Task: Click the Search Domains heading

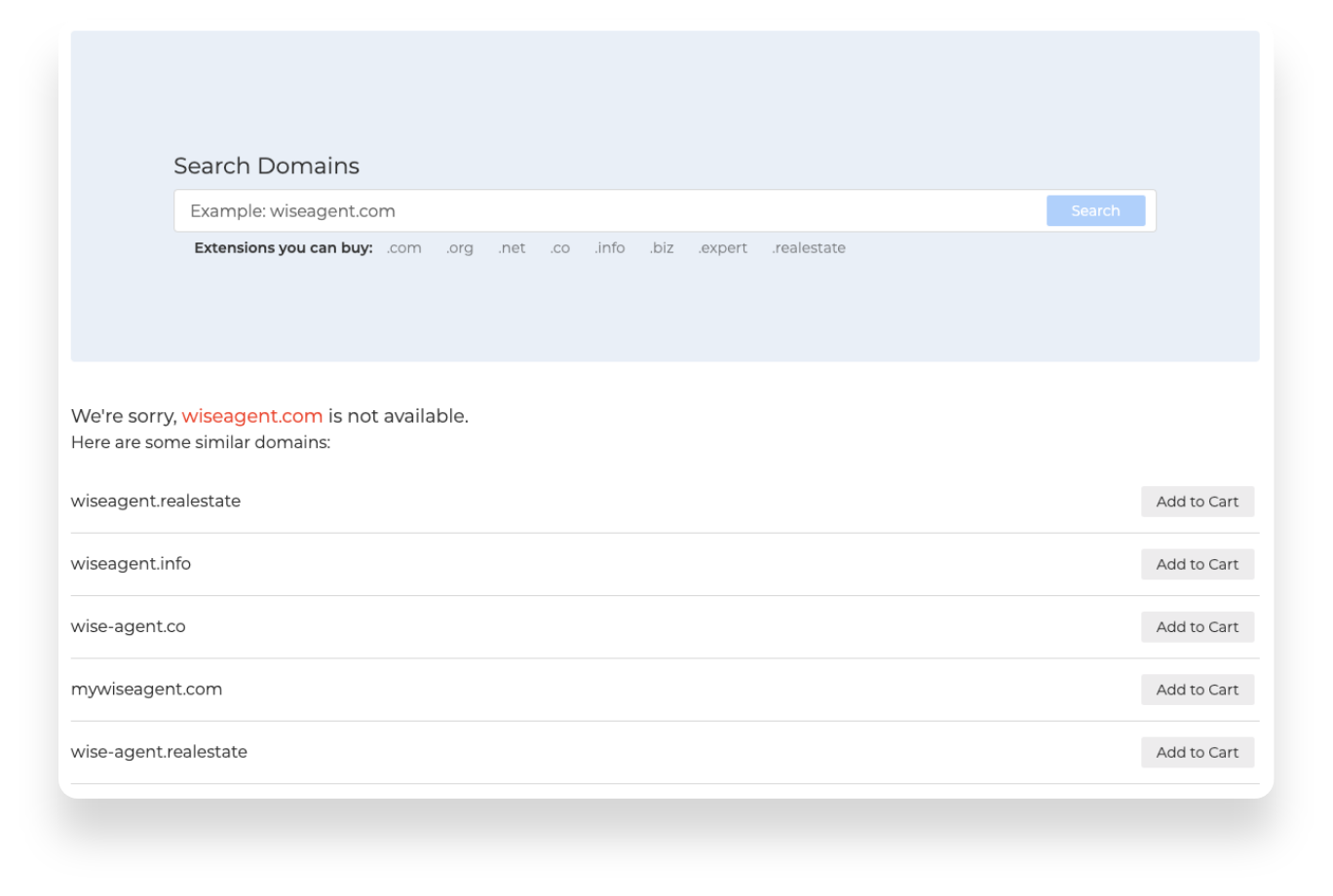Action: point(266,166)
